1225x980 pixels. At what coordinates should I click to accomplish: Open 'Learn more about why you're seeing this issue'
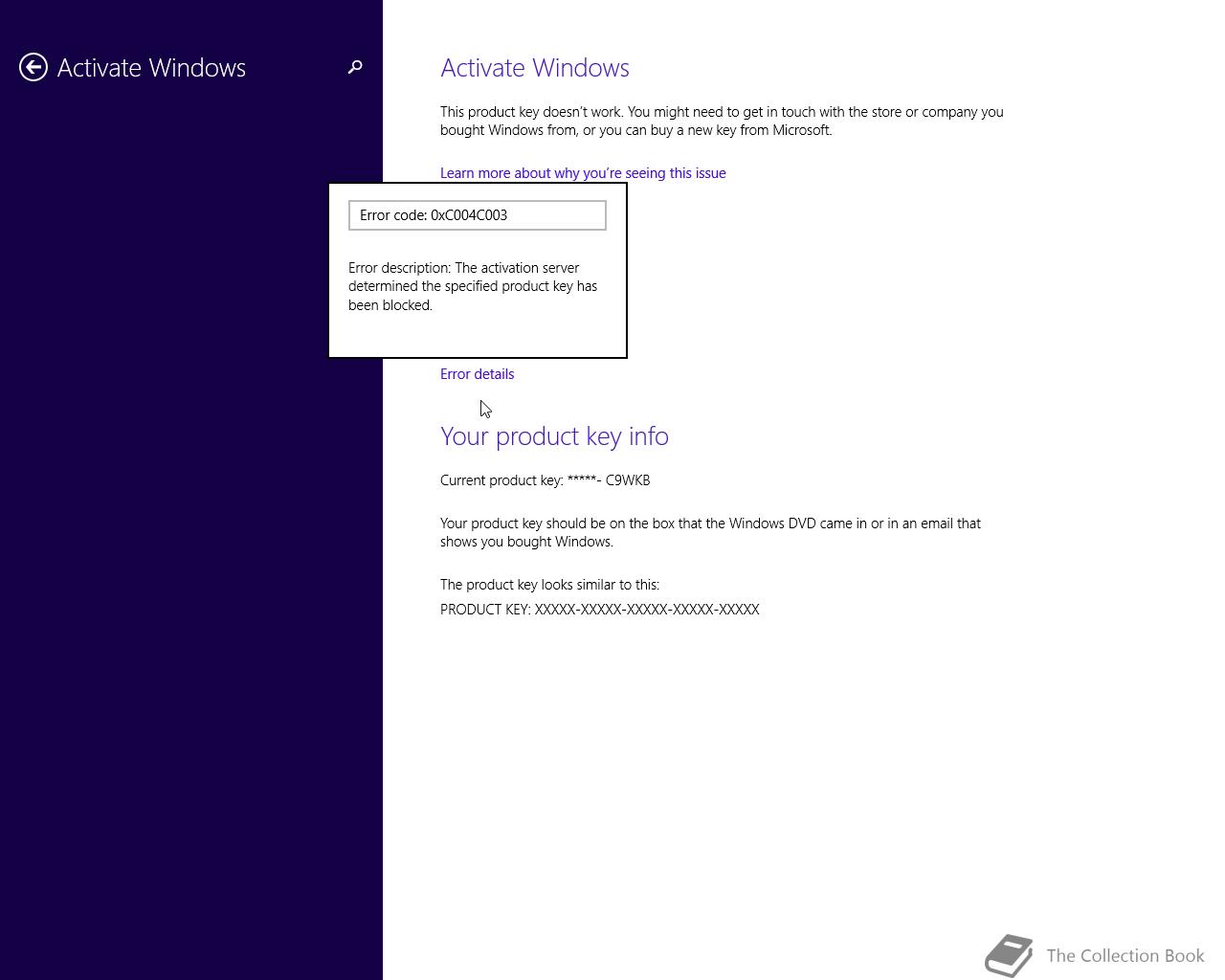coord(583,173)
